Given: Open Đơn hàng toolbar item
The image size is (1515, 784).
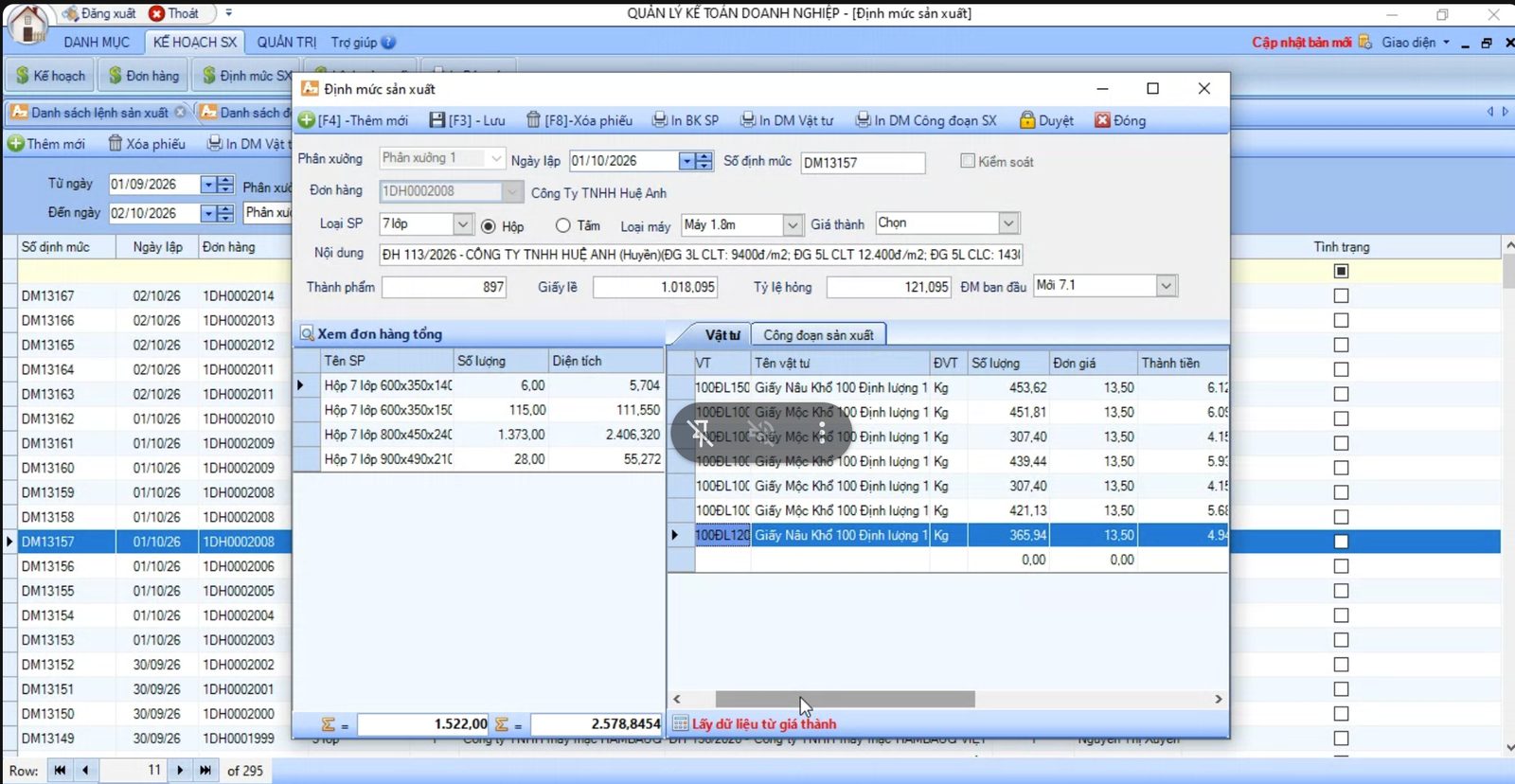Looking at the screenshot, I should pyautogui.click(x=143, y=76).
